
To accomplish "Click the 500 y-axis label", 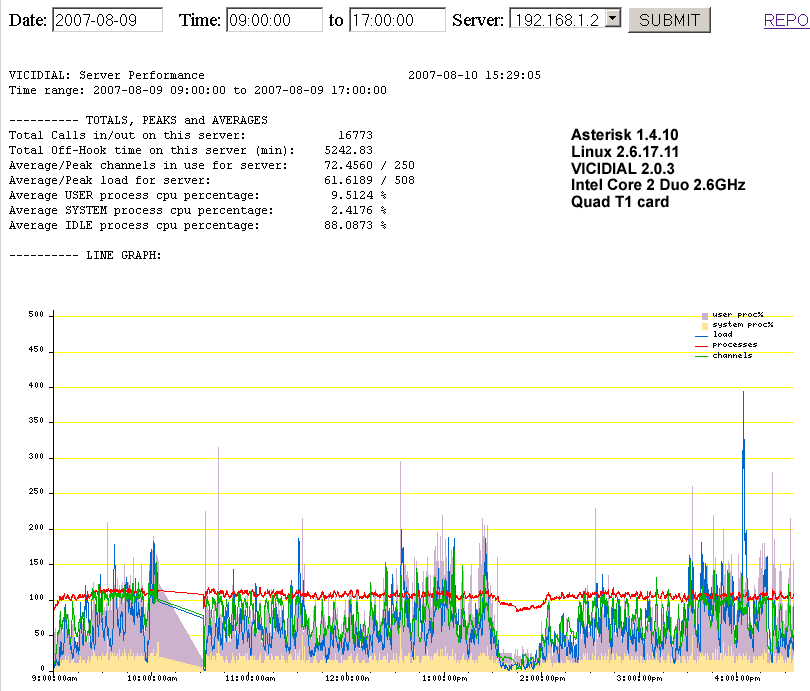I will (x=36, y=314).
